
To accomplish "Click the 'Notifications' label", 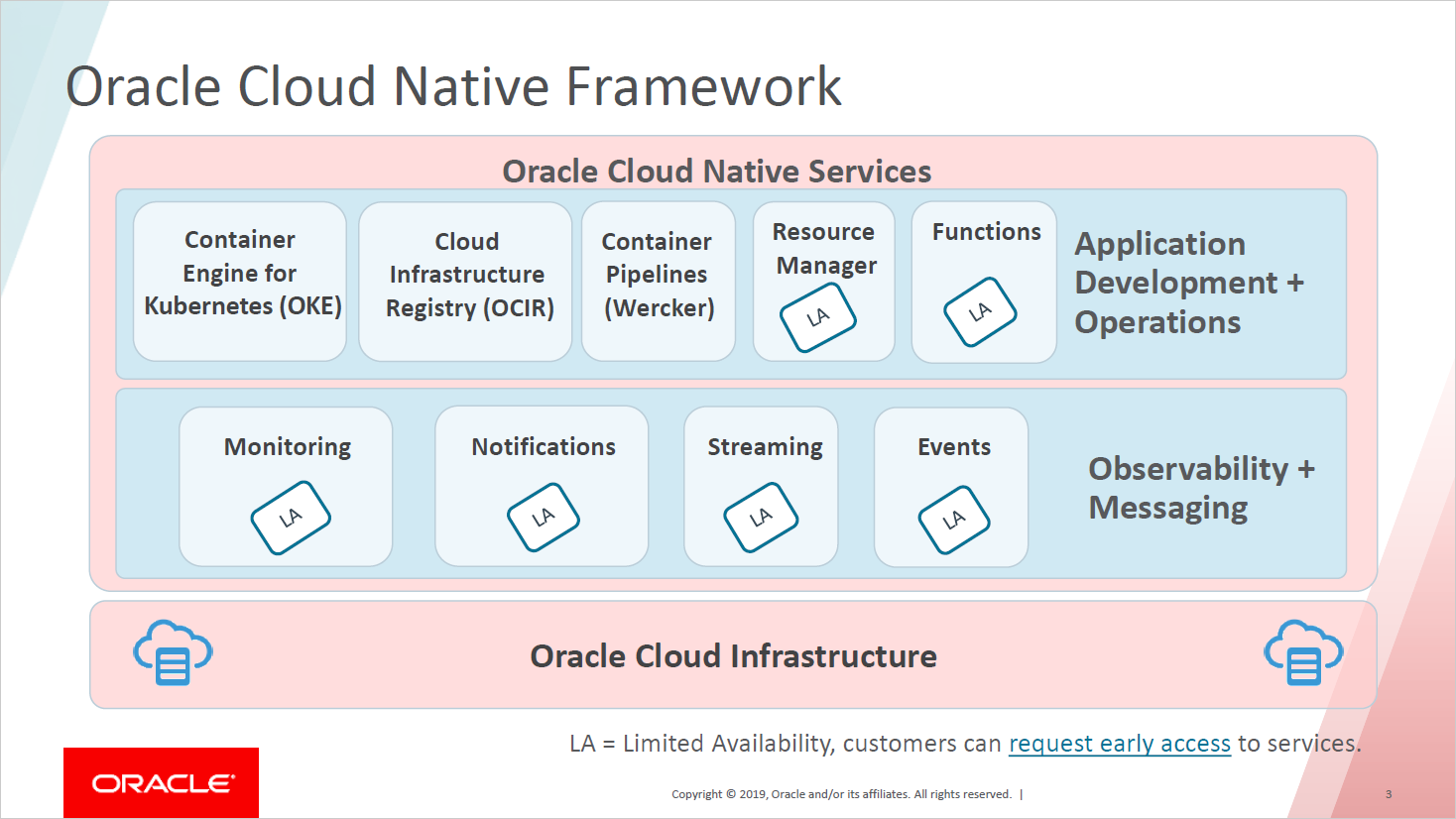I will 544,447.
